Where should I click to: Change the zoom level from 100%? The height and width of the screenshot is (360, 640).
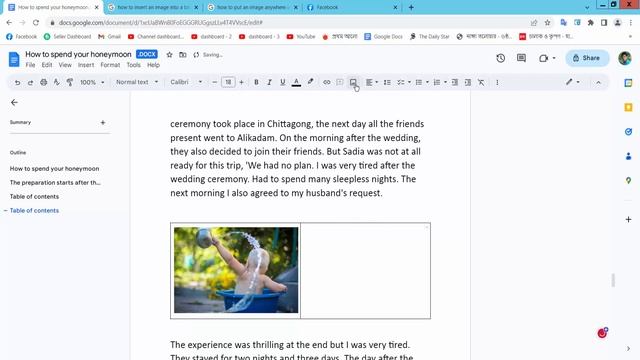click(92, 82)
